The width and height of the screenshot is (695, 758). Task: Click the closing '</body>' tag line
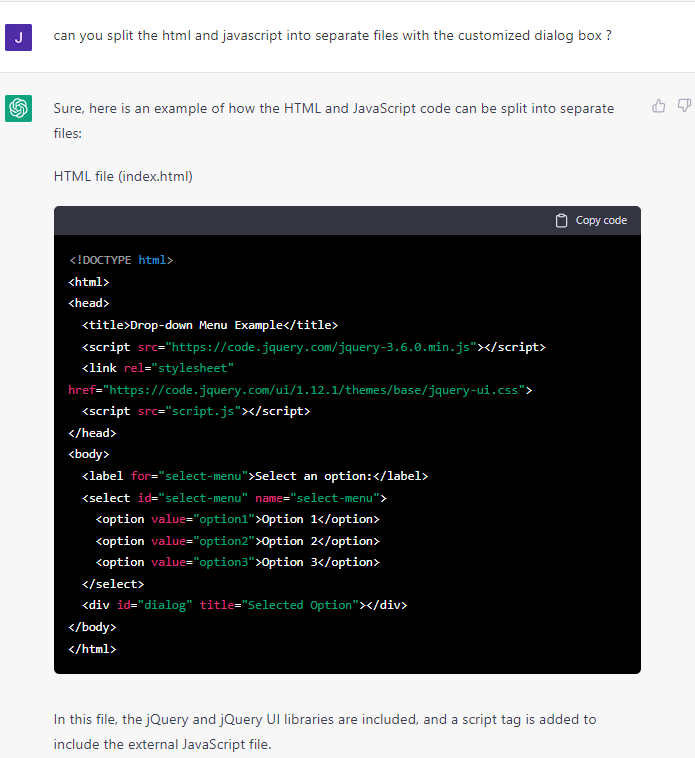pos(92,627)
